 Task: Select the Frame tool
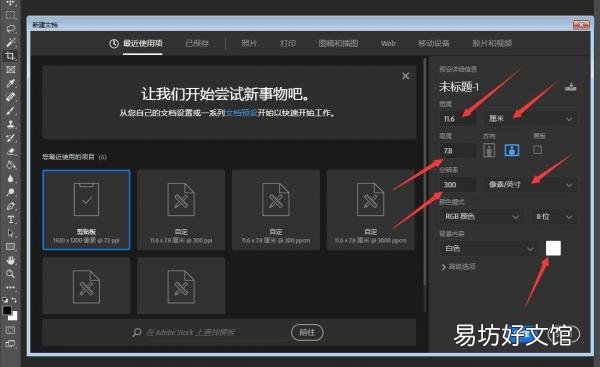pyautogui.click(x=10, y=70)
